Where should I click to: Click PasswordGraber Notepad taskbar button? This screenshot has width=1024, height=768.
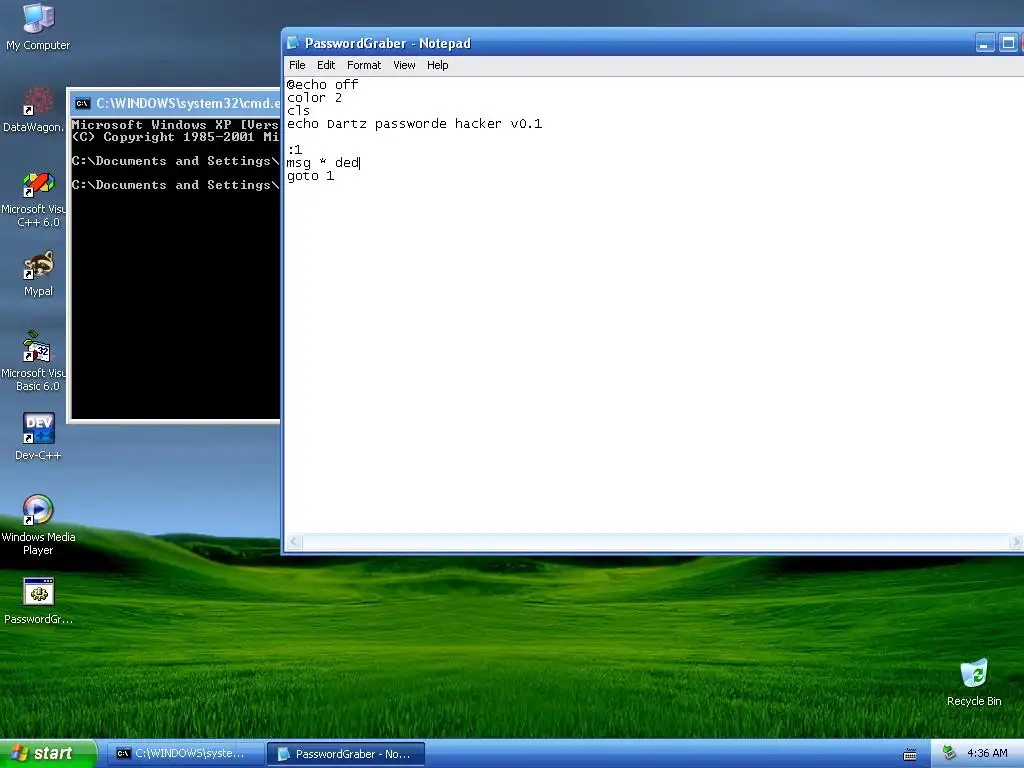[x=346, y=754]
